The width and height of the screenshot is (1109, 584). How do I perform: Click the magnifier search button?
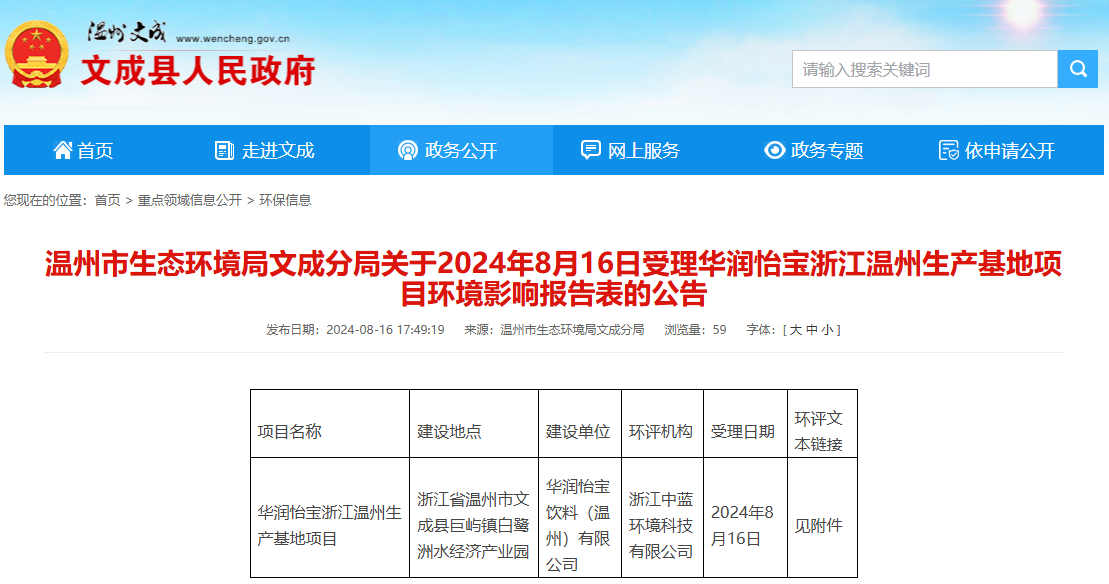pyautogui.click(x=1077, y=69)
